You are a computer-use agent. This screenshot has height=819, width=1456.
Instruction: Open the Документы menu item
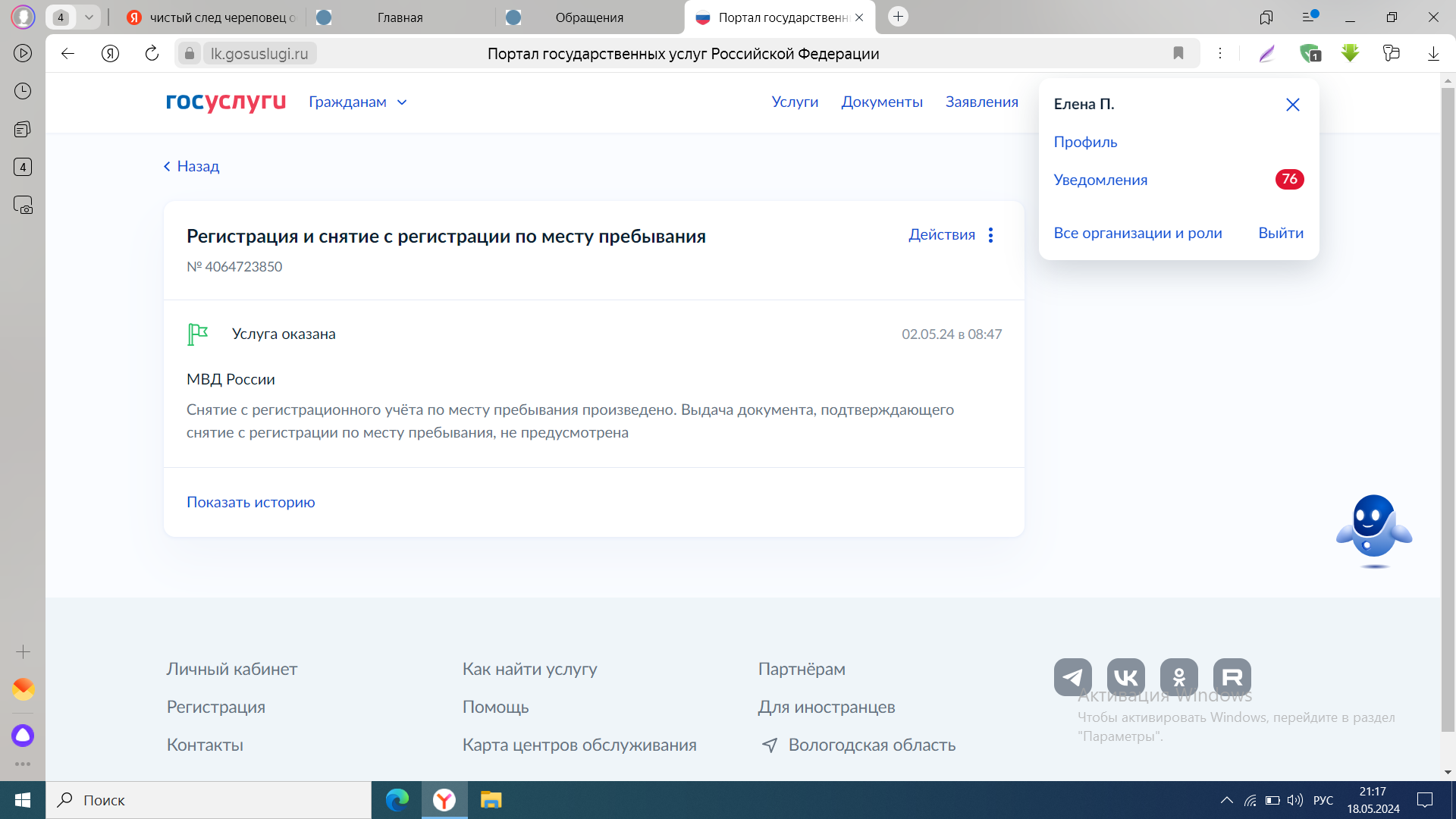[x=881, y=102]
